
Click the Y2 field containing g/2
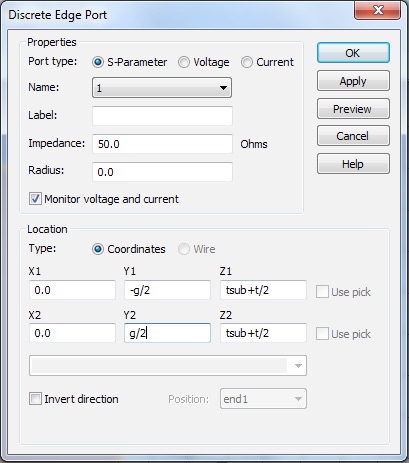[167, 333]
